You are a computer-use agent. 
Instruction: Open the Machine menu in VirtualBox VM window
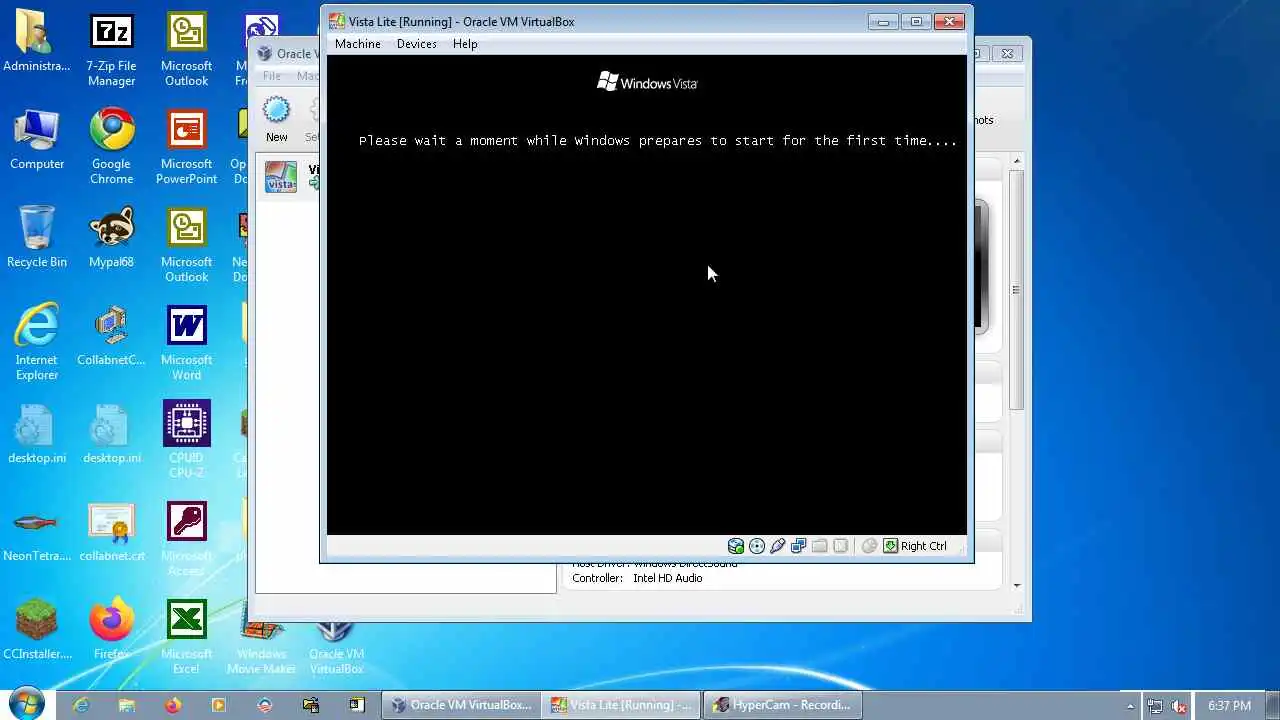(357, 44)
